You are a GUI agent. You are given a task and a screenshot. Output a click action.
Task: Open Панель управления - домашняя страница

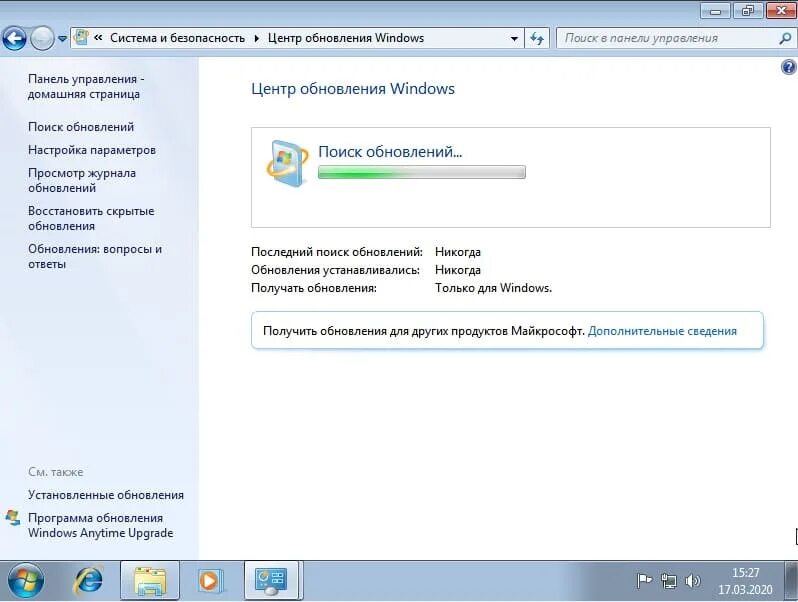(86, 87)
